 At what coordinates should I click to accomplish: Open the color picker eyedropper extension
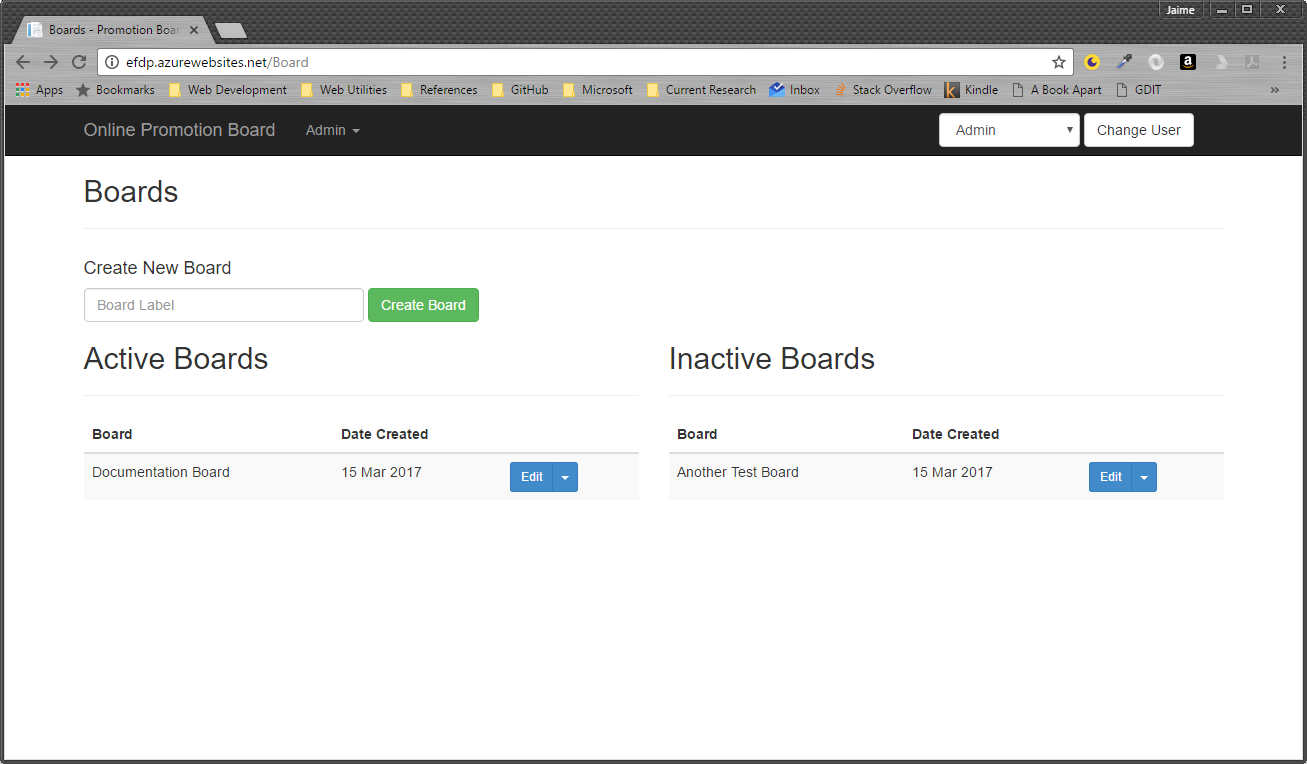tap(1124, 62)
